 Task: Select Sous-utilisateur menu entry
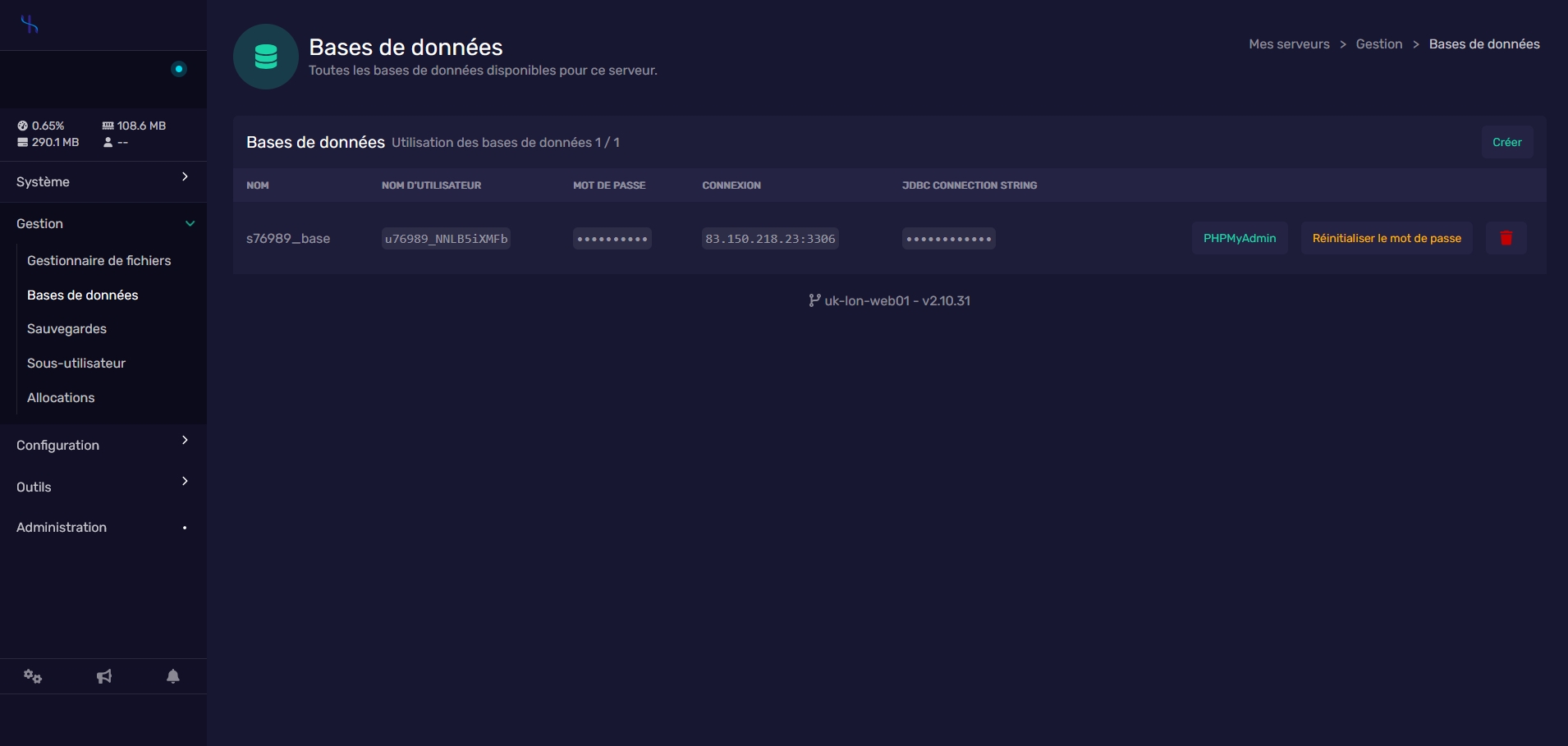pyautogui.click(x=76, y=363)
